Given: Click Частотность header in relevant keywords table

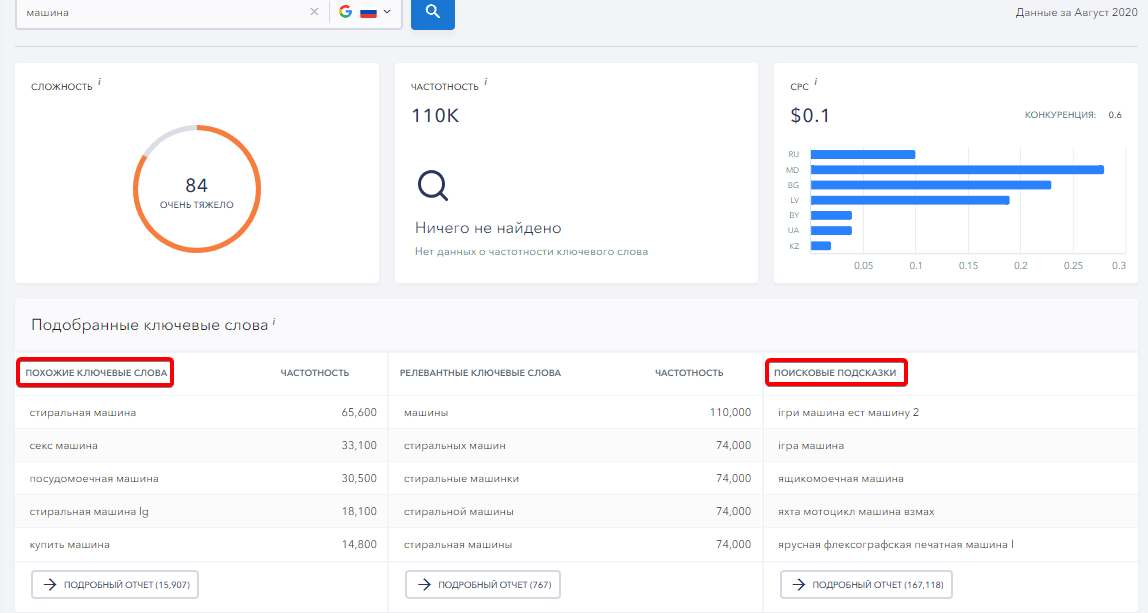Looking at the screenshot, I should 689,373.
